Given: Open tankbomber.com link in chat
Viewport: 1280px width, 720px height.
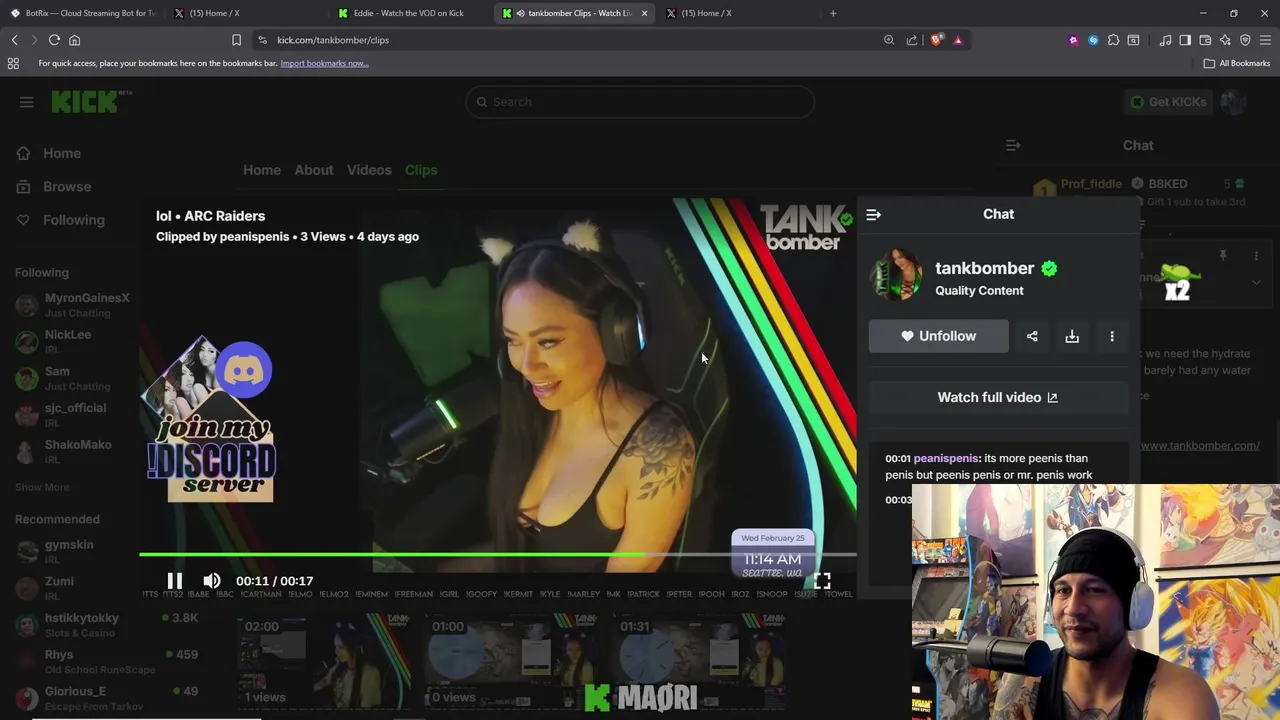Looking at the screenshot, I should (x=1200, y=445).
